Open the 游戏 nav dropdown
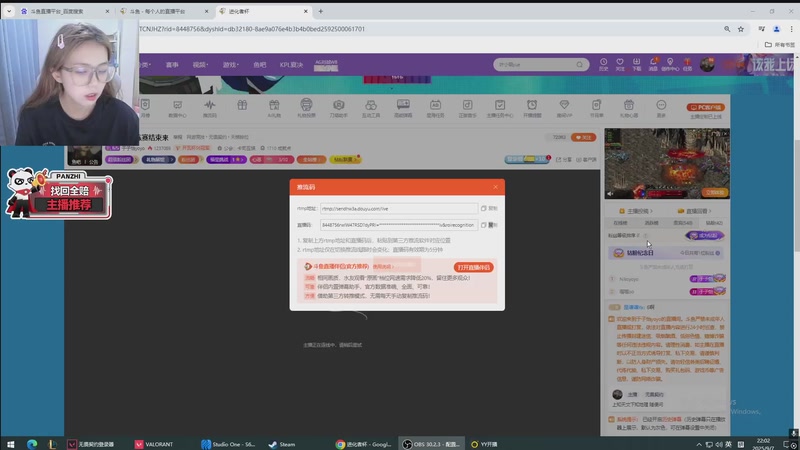800x450 pixels. [230, 65]
